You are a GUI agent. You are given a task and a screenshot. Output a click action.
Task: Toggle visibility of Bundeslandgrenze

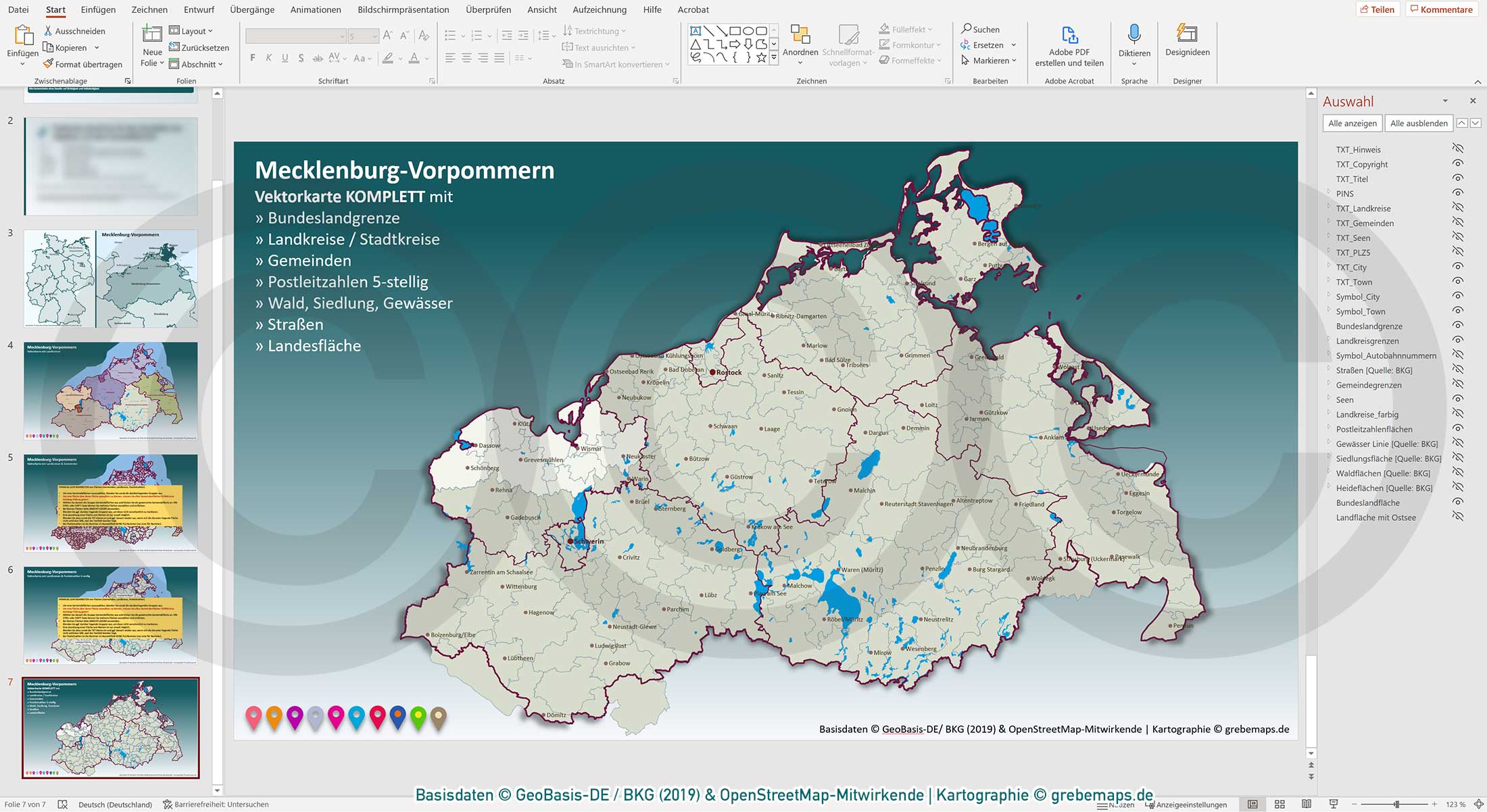point(1458,326)
